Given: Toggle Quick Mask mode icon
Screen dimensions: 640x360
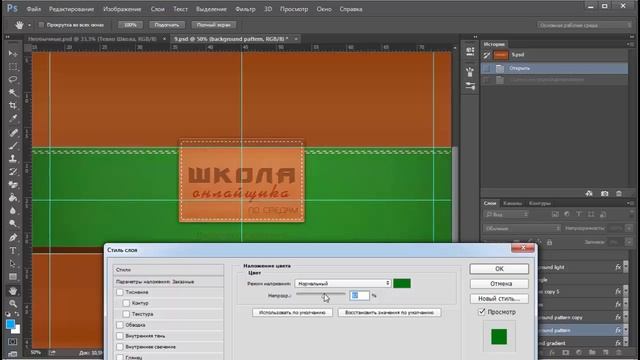Looking at the screenshot, I should [13, 341].
